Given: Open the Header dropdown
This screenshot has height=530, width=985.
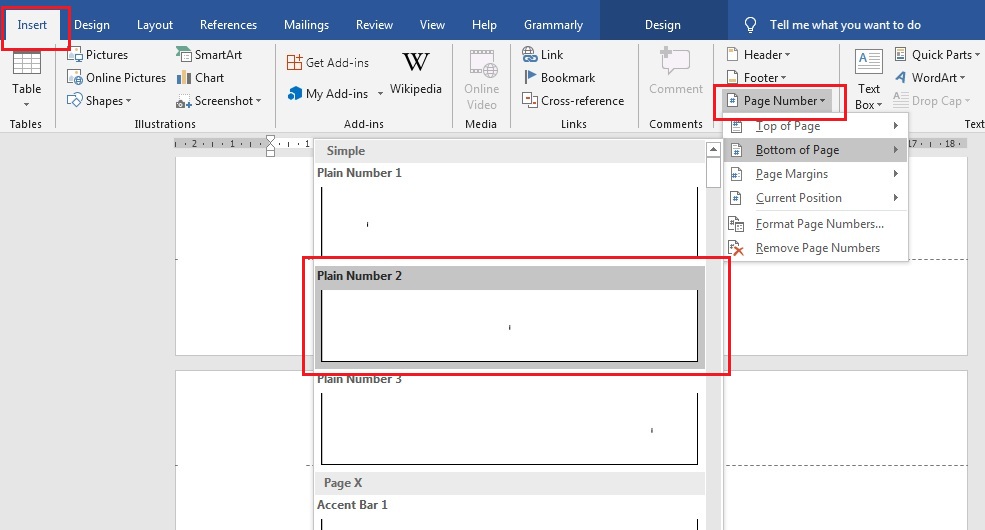Looking at the screenshot, I should click(x=758, y=55).
